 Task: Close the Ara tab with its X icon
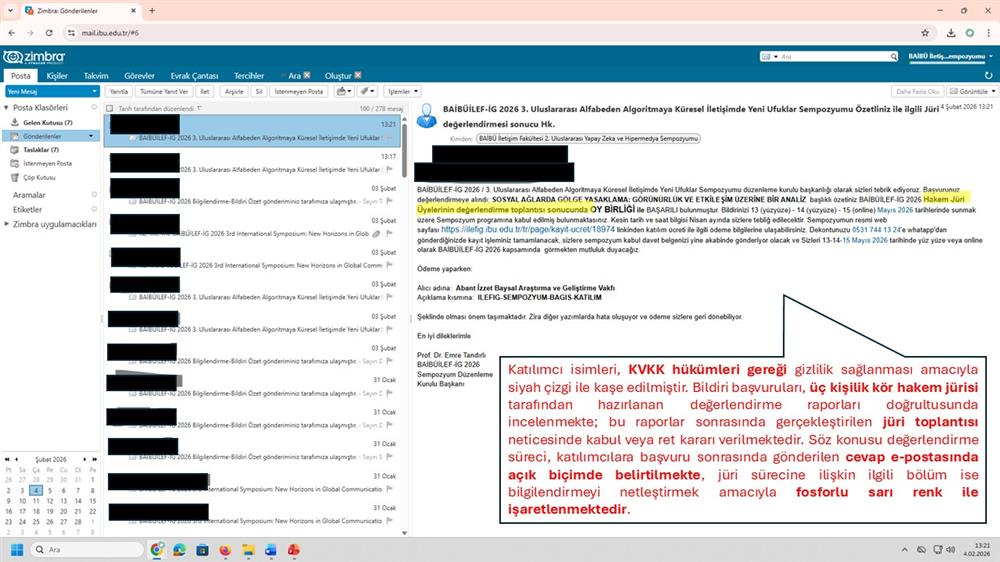click(x=307, y=76)
